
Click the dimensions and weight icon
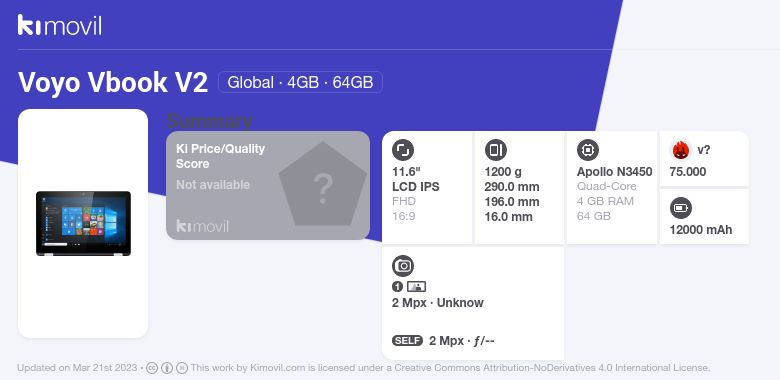[x=495, y=150]
